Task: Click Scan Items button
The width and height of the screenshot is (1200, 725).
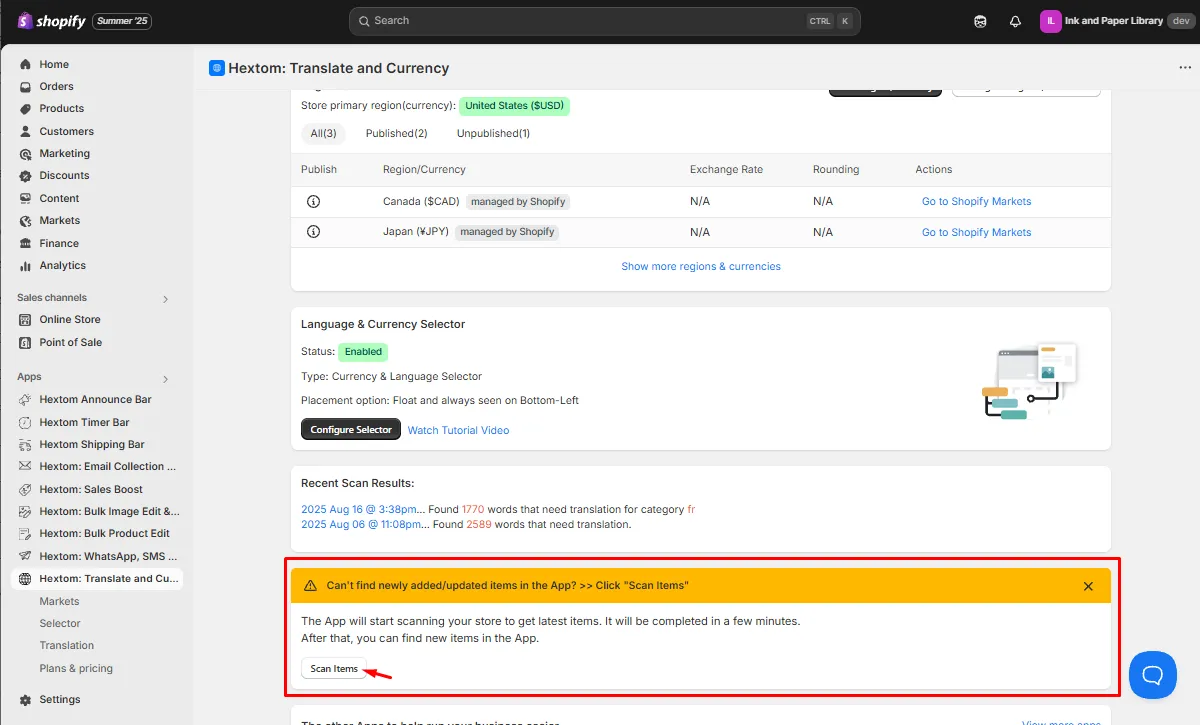Action: (x=334, y=668)
